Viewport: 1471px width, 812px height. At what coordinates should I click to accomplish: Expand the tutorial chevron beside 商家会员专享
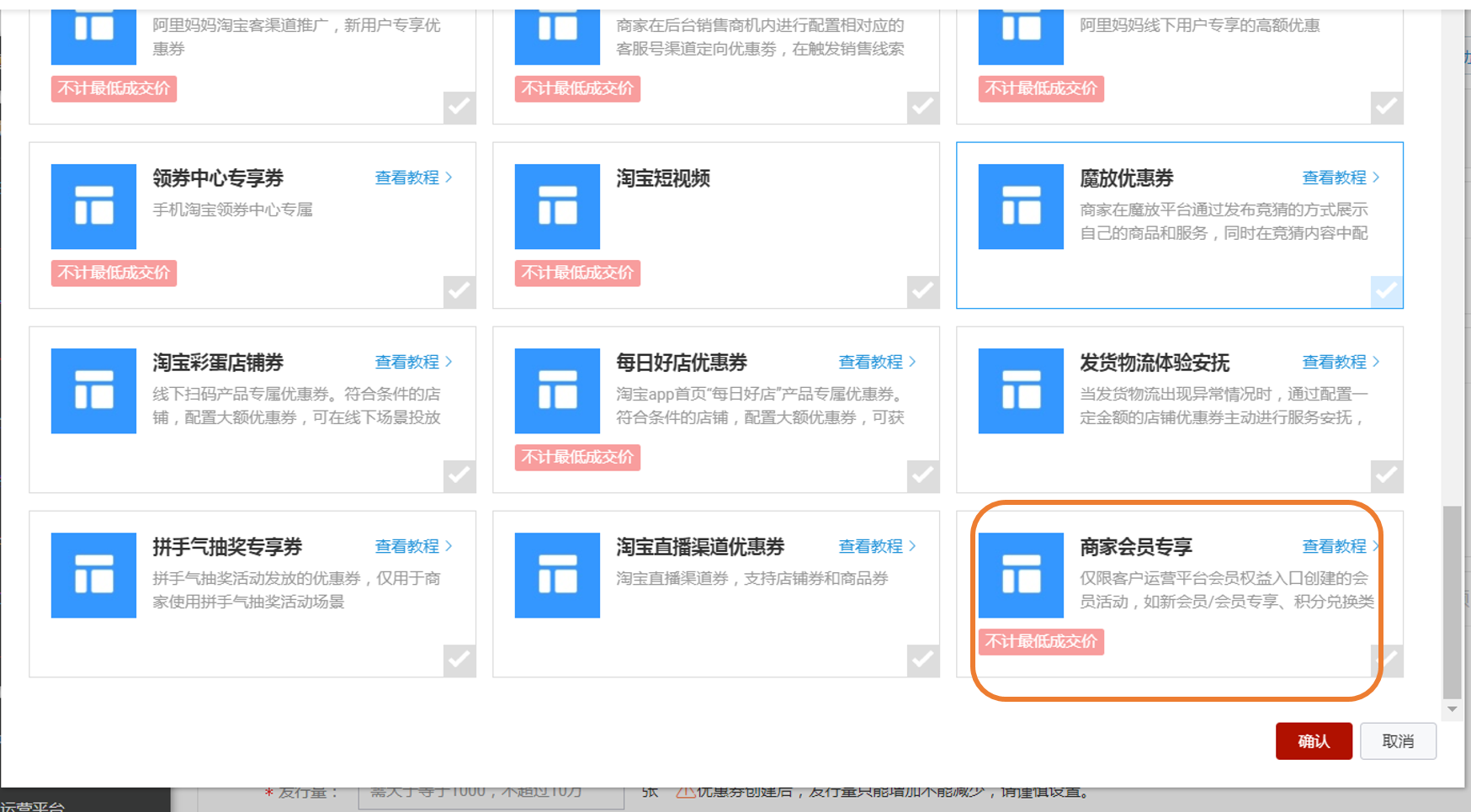tap(1378, 545)
